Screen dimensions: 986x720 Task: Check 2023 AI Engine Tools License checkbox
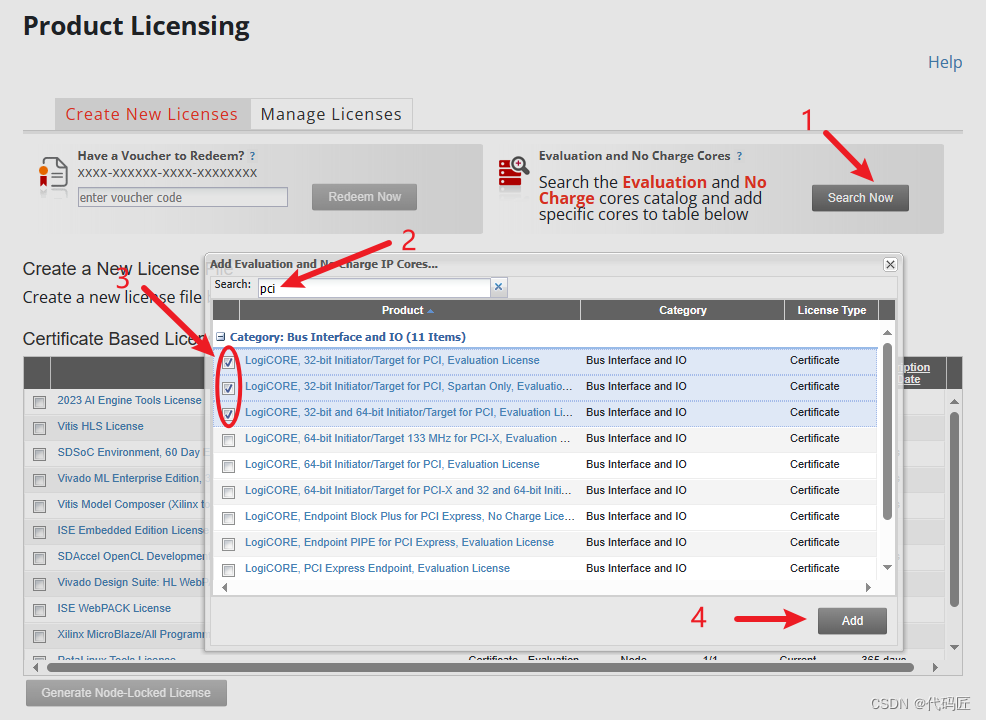pos(40,402)
